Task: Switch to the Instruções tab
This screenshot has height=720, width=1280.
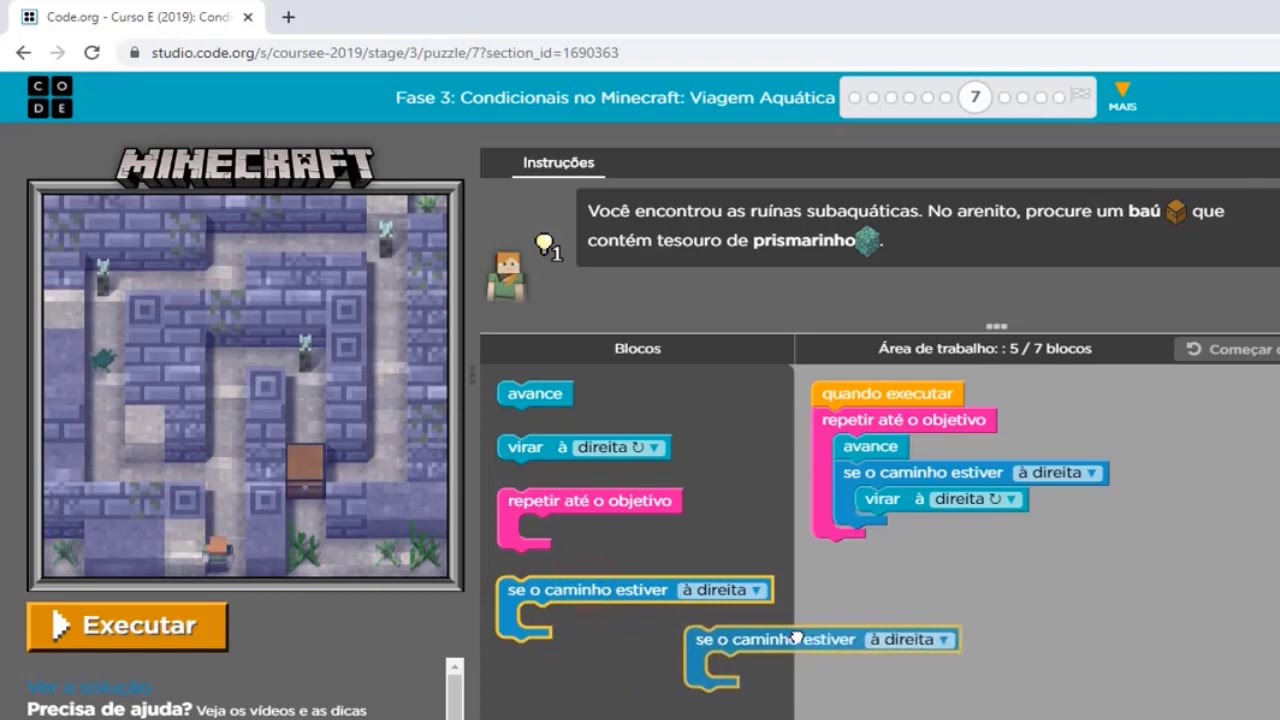Action: [558, 163]
